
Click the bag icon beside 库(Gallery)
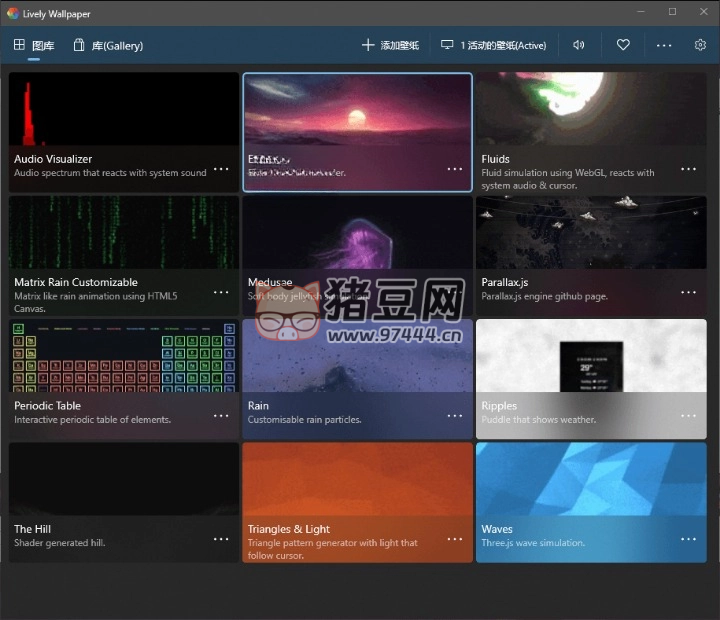[79, 45]
